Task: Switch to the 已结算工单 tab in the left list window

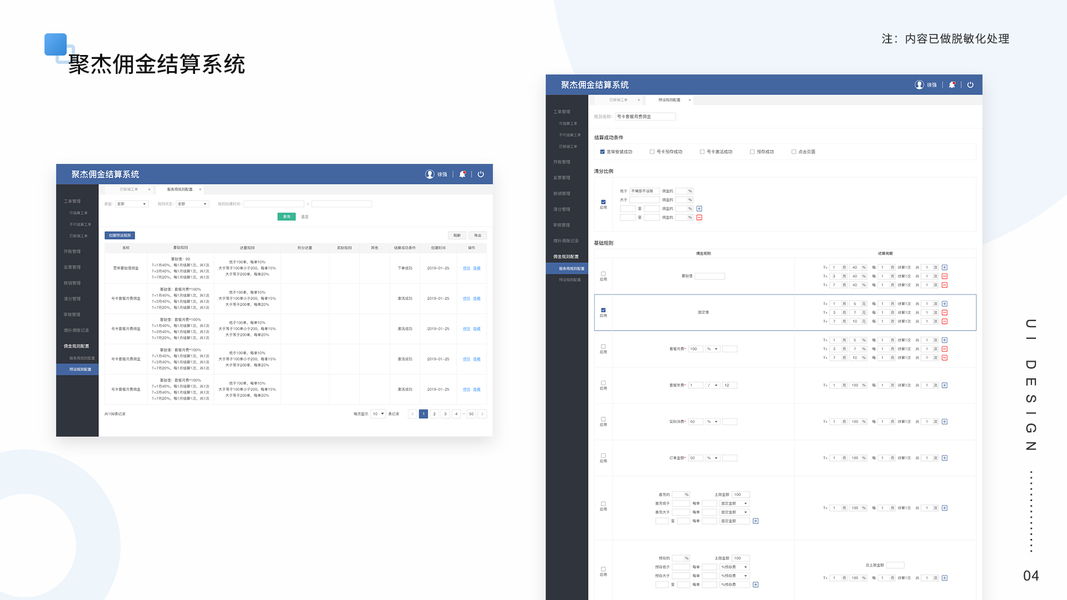Action: 129,189
